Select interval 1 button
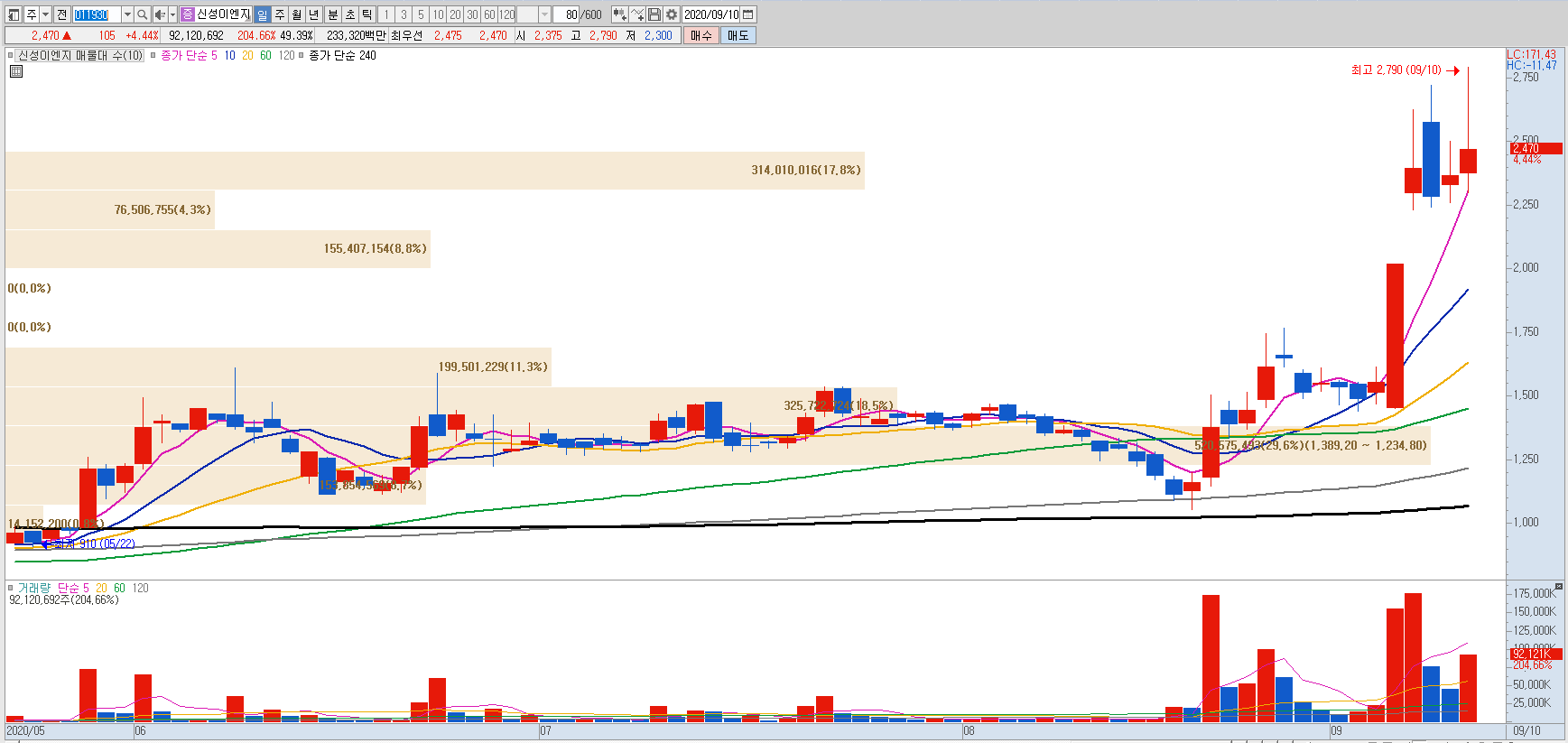1568x743 pixels. point(386,14)
